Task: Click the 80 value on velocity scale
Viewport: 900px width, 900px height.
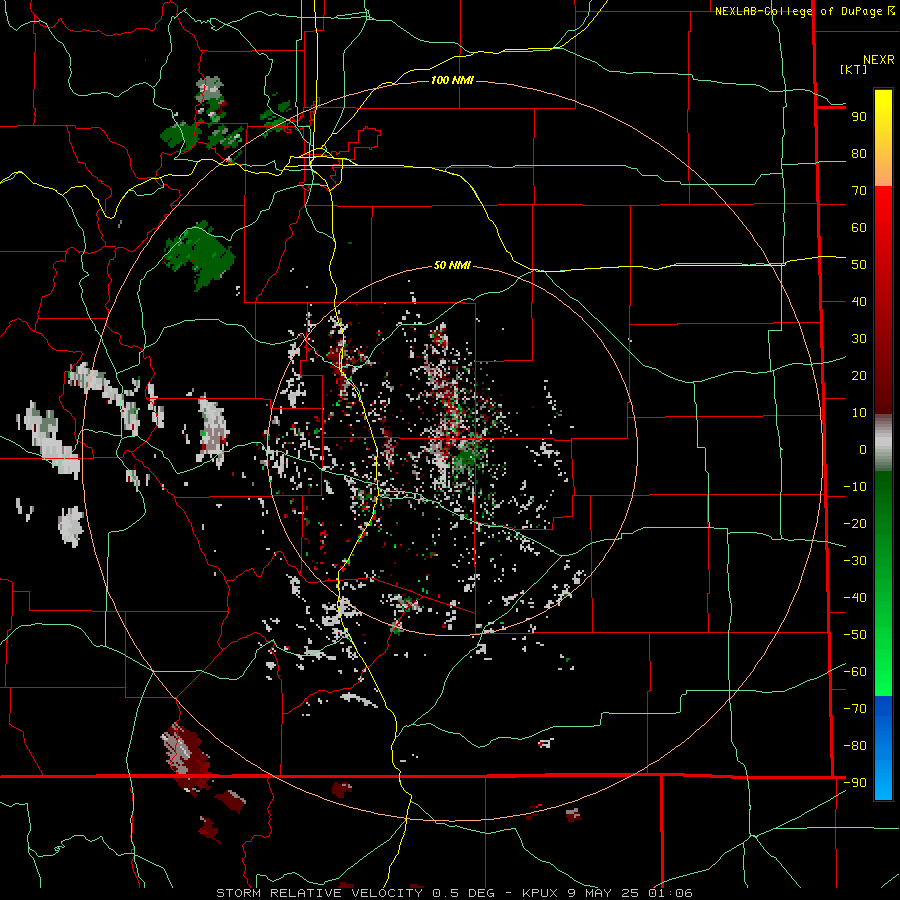Action: tap(859, 154)
